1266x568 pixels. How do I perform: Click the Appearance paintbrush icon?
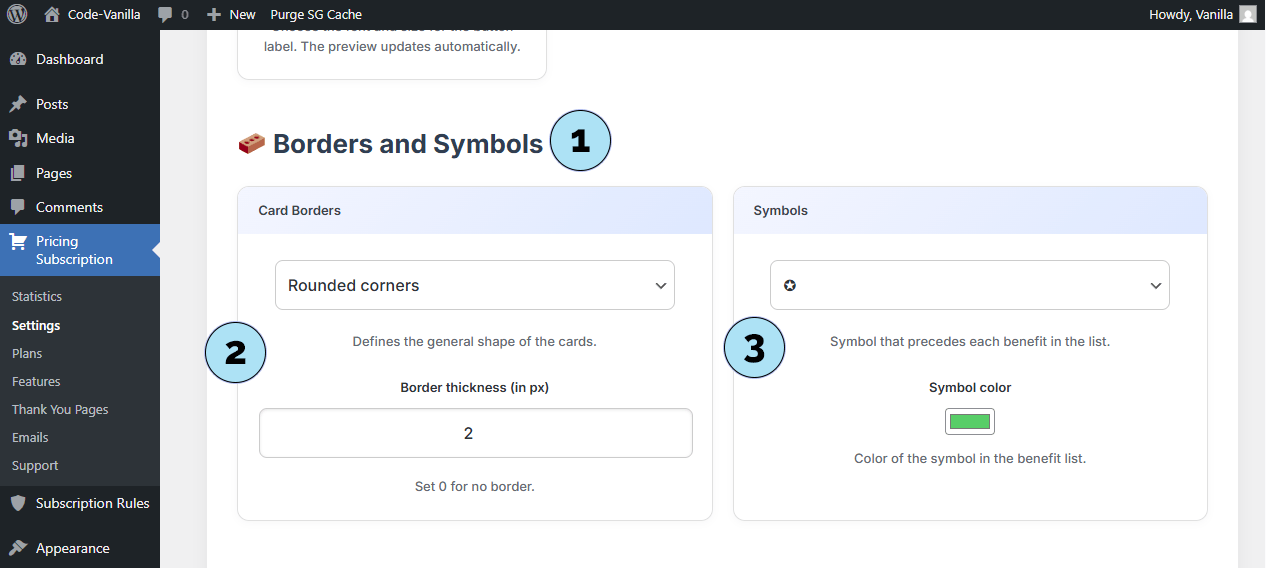18,548
